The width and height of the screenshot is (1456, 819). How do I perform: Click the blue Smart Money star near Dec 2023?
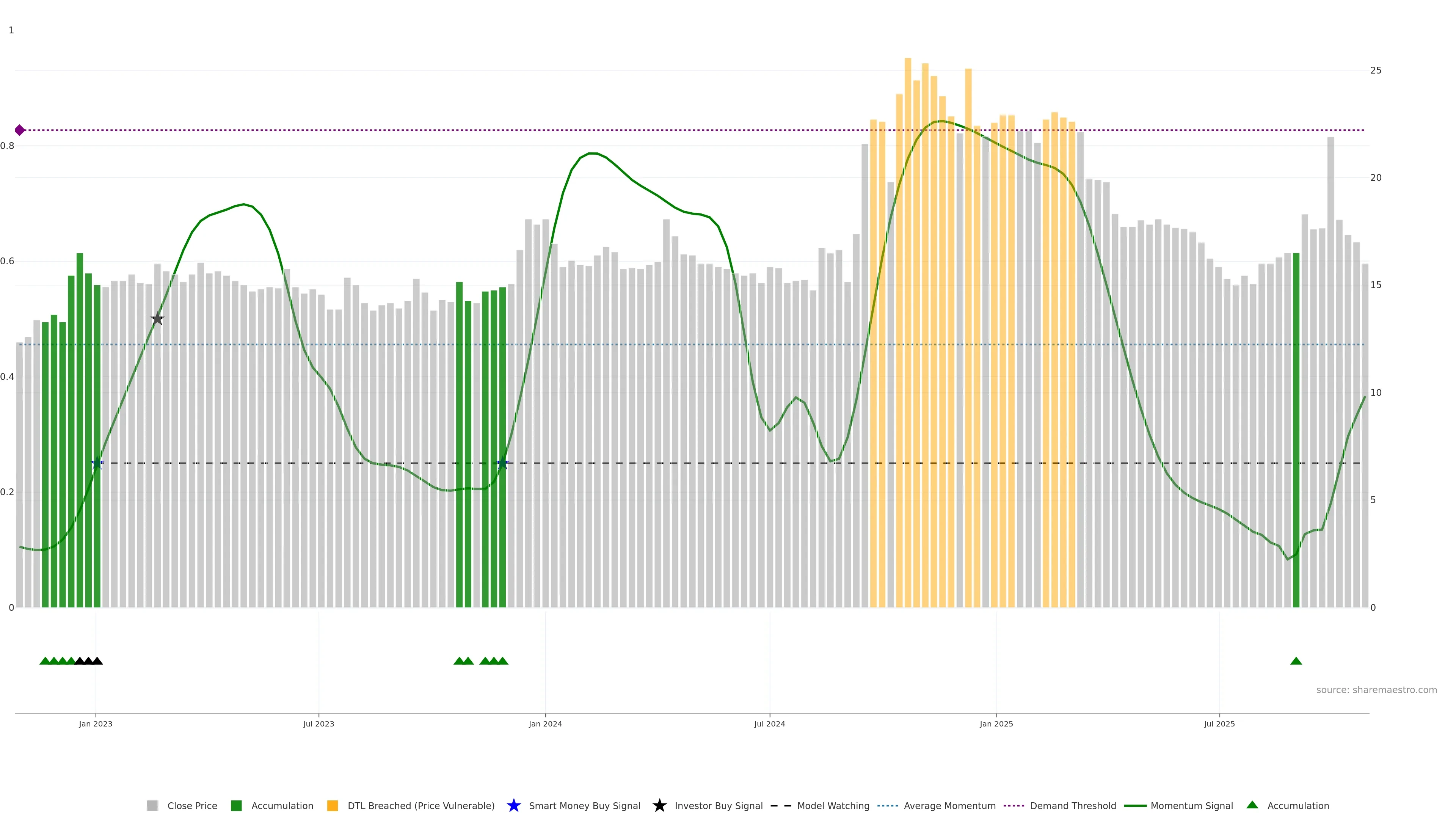(x=502, y=463)
